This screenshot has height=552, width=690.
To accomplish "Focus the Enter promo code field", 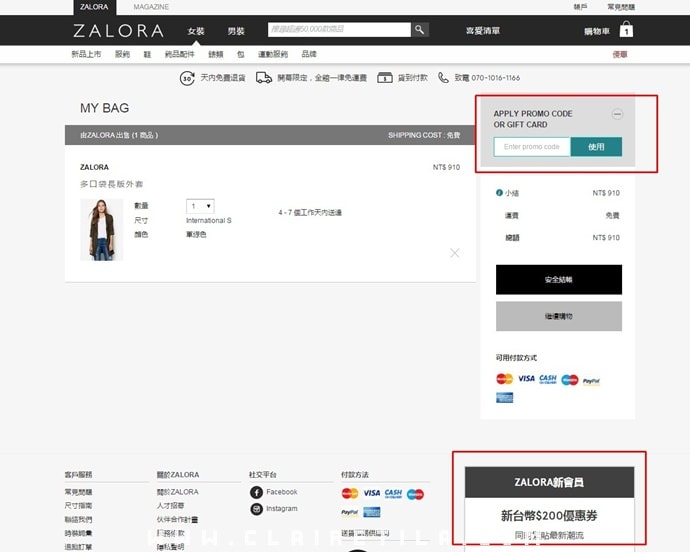I will tap(532, 147).
